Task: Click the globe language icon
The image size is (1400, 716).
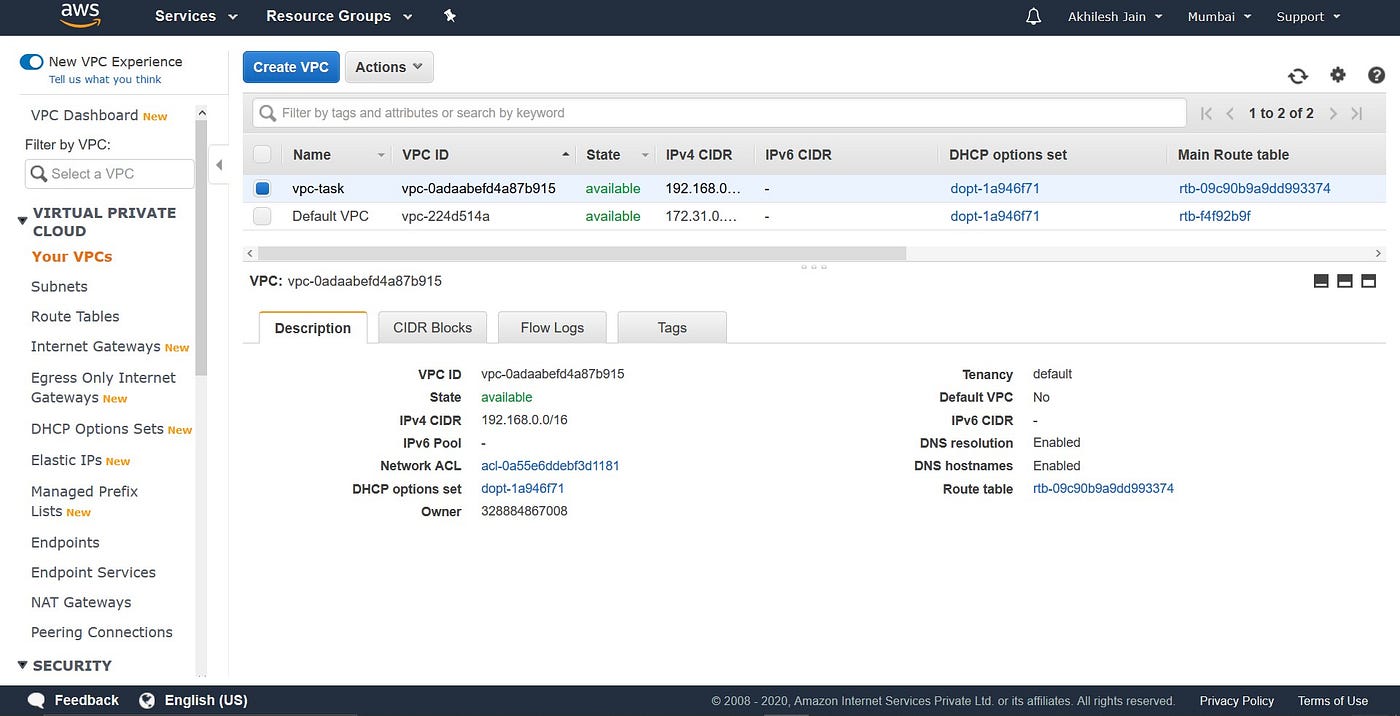Action: 147,700
